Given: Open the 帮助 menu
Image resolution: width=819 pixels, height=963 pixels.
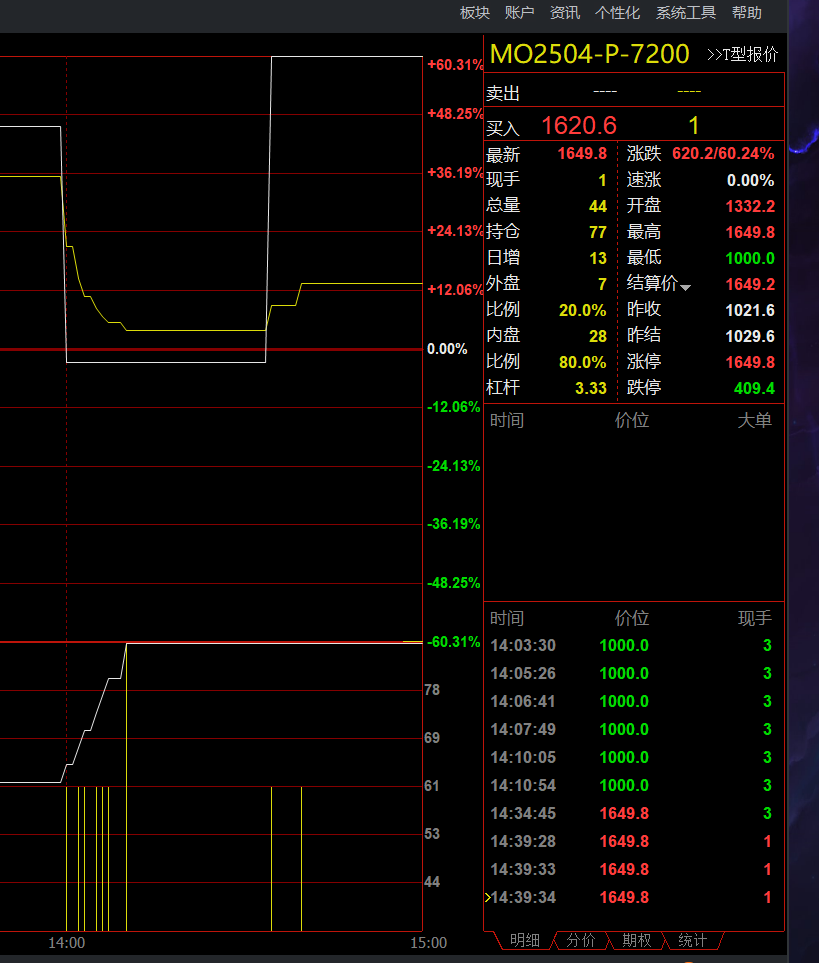Looking at the screenshot, I should click(x=746, y=13).
